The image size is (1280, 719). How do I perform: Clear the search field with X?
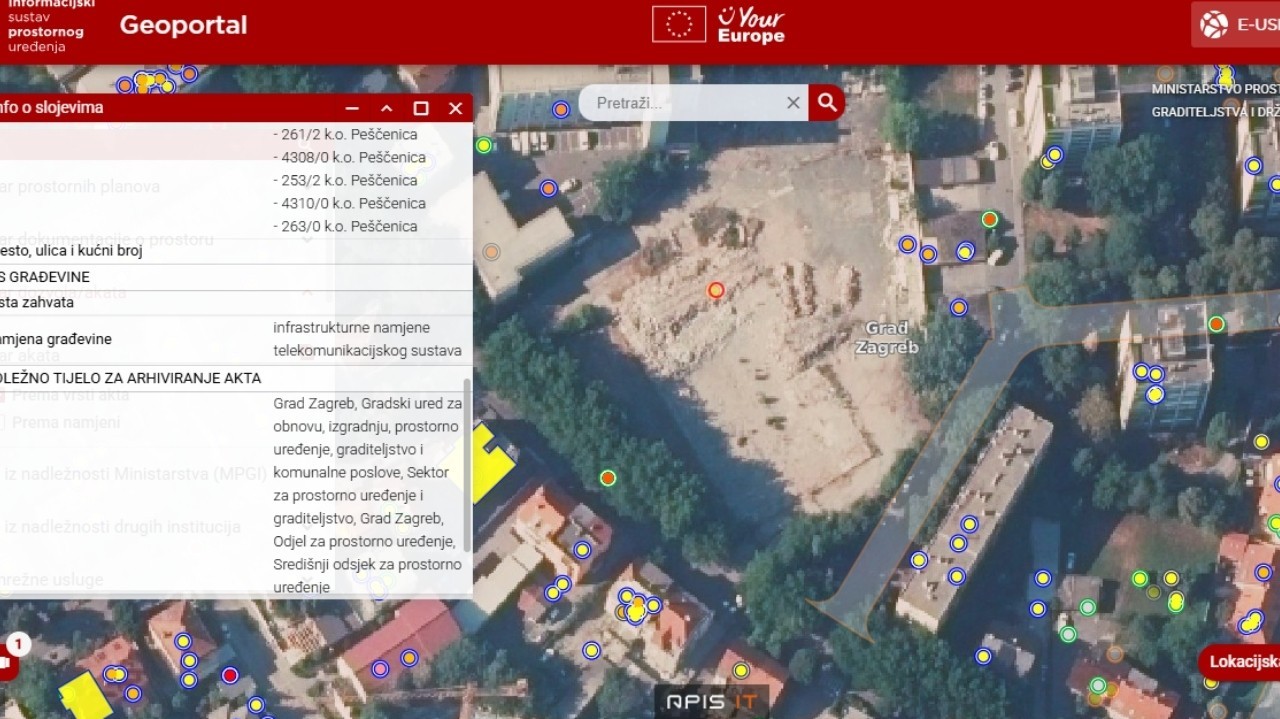(793, 102)
